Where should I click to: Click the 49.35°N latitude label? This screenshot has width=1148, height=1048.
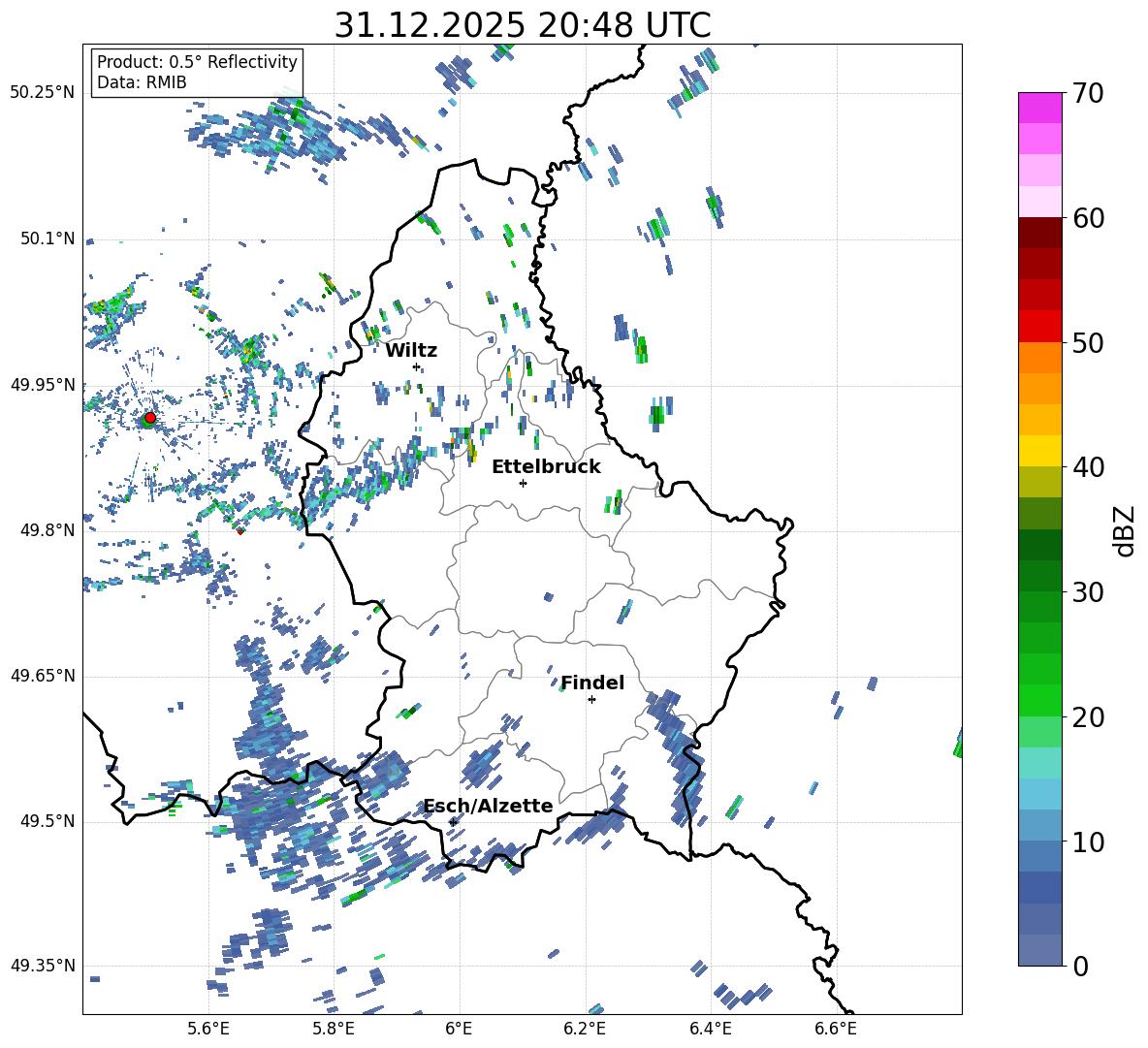click(42, 966)
